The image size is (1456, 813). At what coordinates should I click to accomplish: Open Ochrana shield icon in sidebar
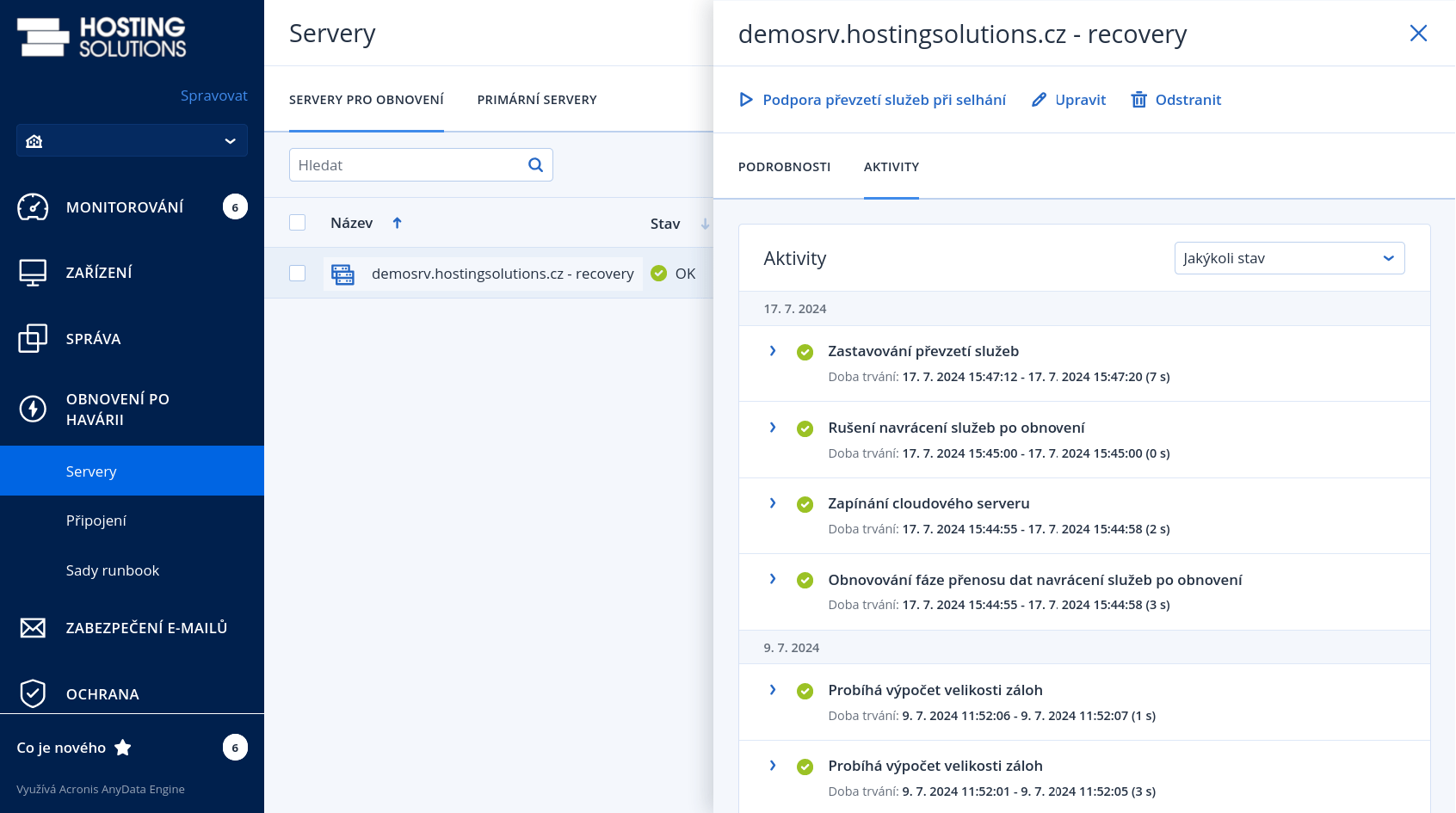point(33,693)
